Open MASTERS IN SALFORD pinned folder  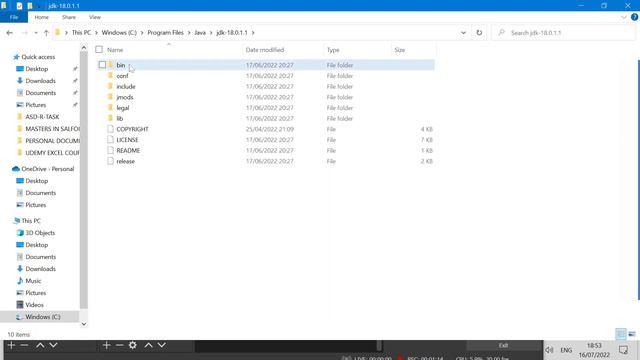pyautogui.click(x=52, y=129)
